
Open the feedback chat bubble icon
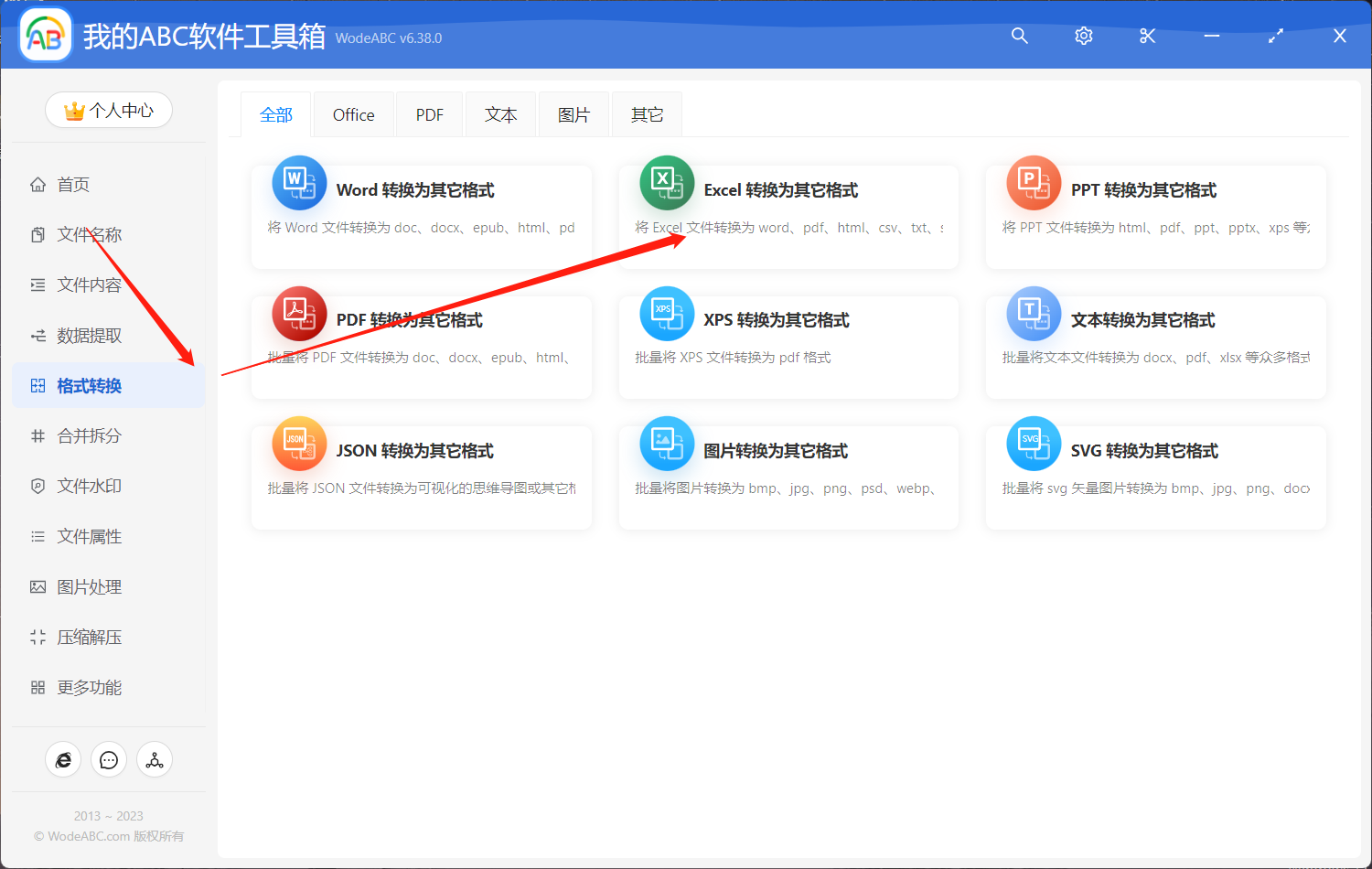point(109,759)
